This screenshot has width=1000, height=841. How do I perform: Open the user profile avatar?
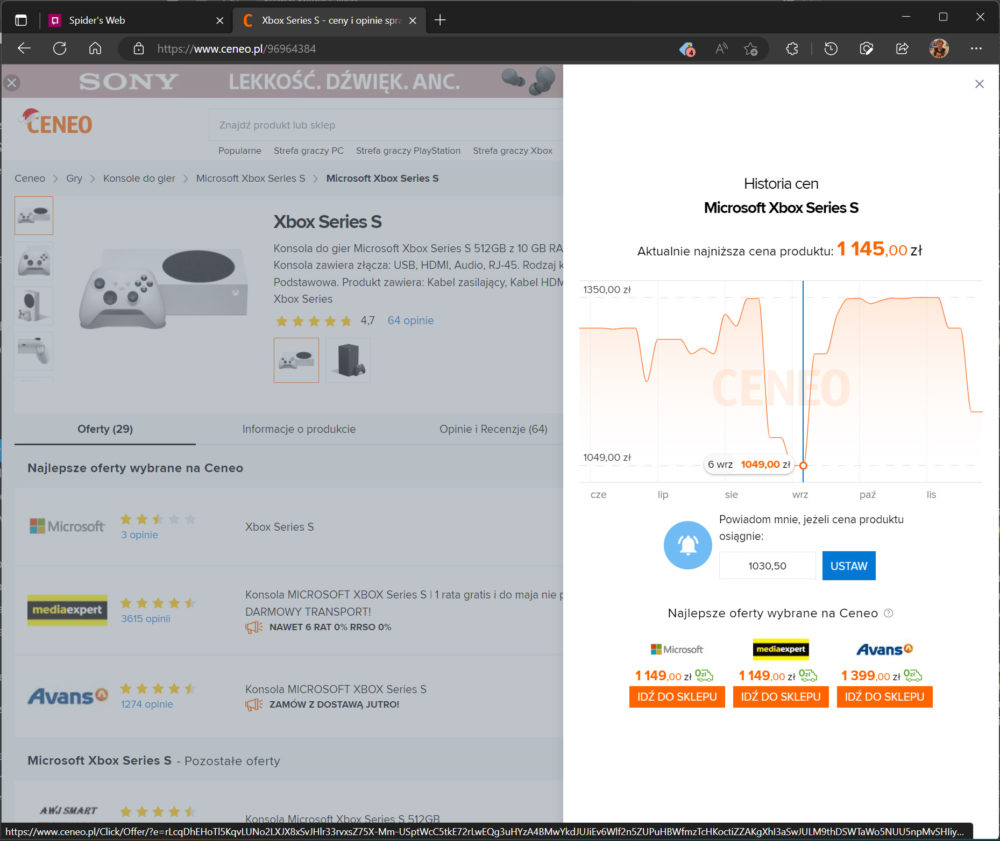click(939, 48)
